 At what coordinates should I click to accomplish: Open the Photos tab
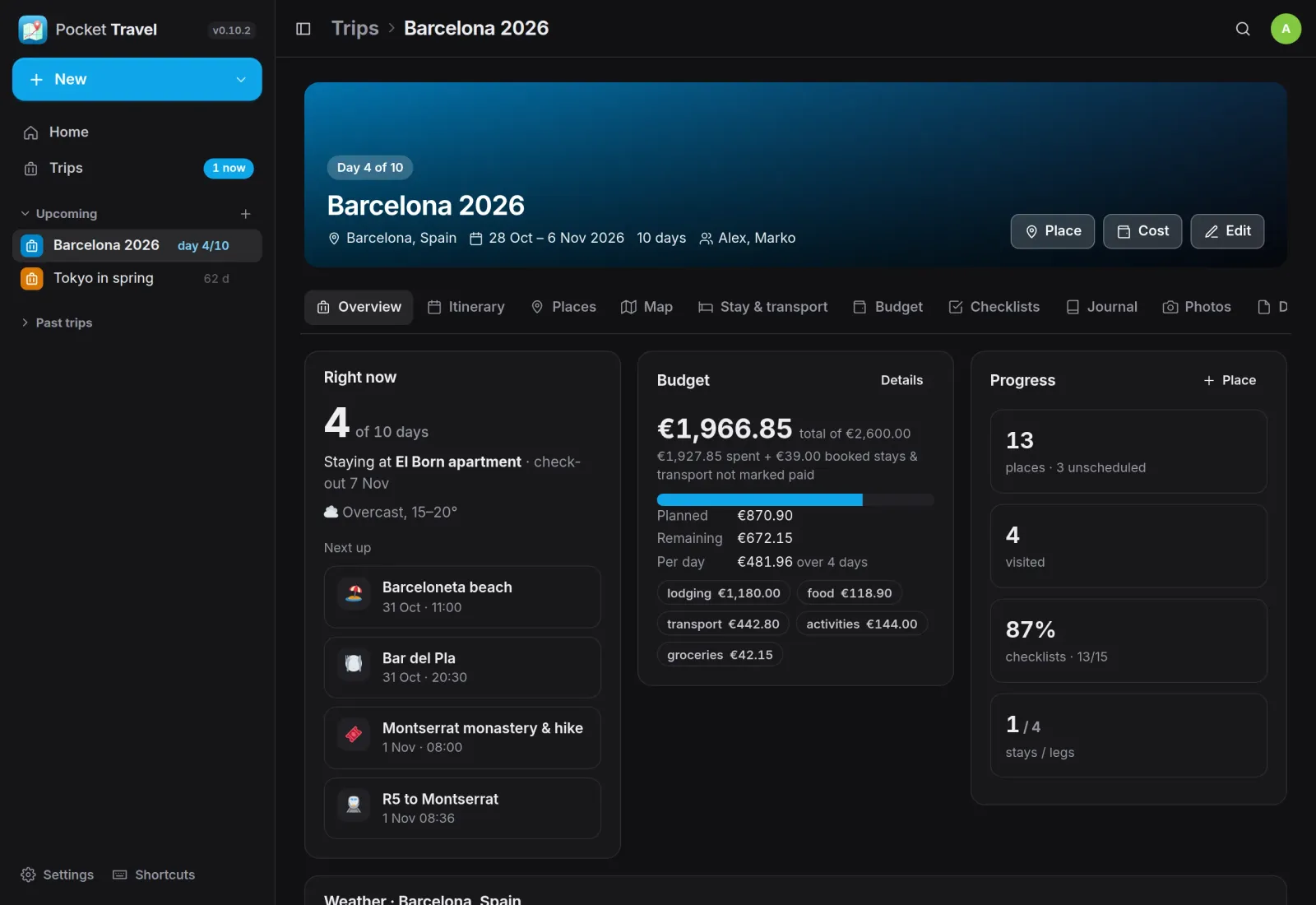point(1197,307)
